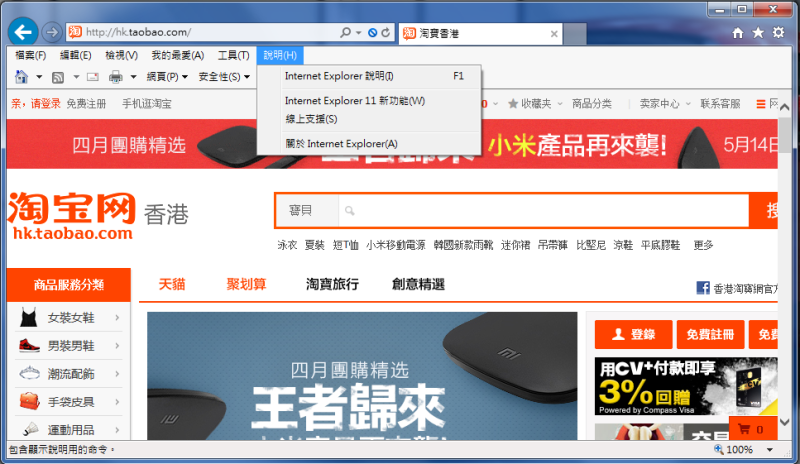Close the 說明(H) menu

[280, 55]
